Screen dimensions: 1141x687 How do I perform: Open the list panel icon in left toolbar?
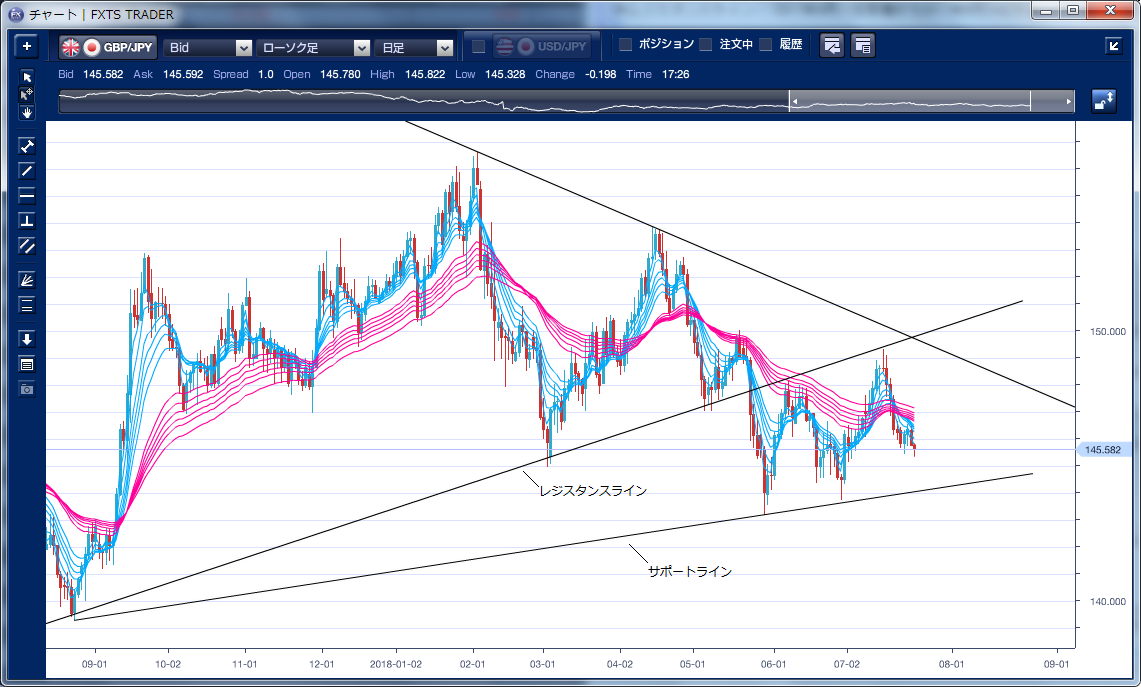click(x=27, y=365)
